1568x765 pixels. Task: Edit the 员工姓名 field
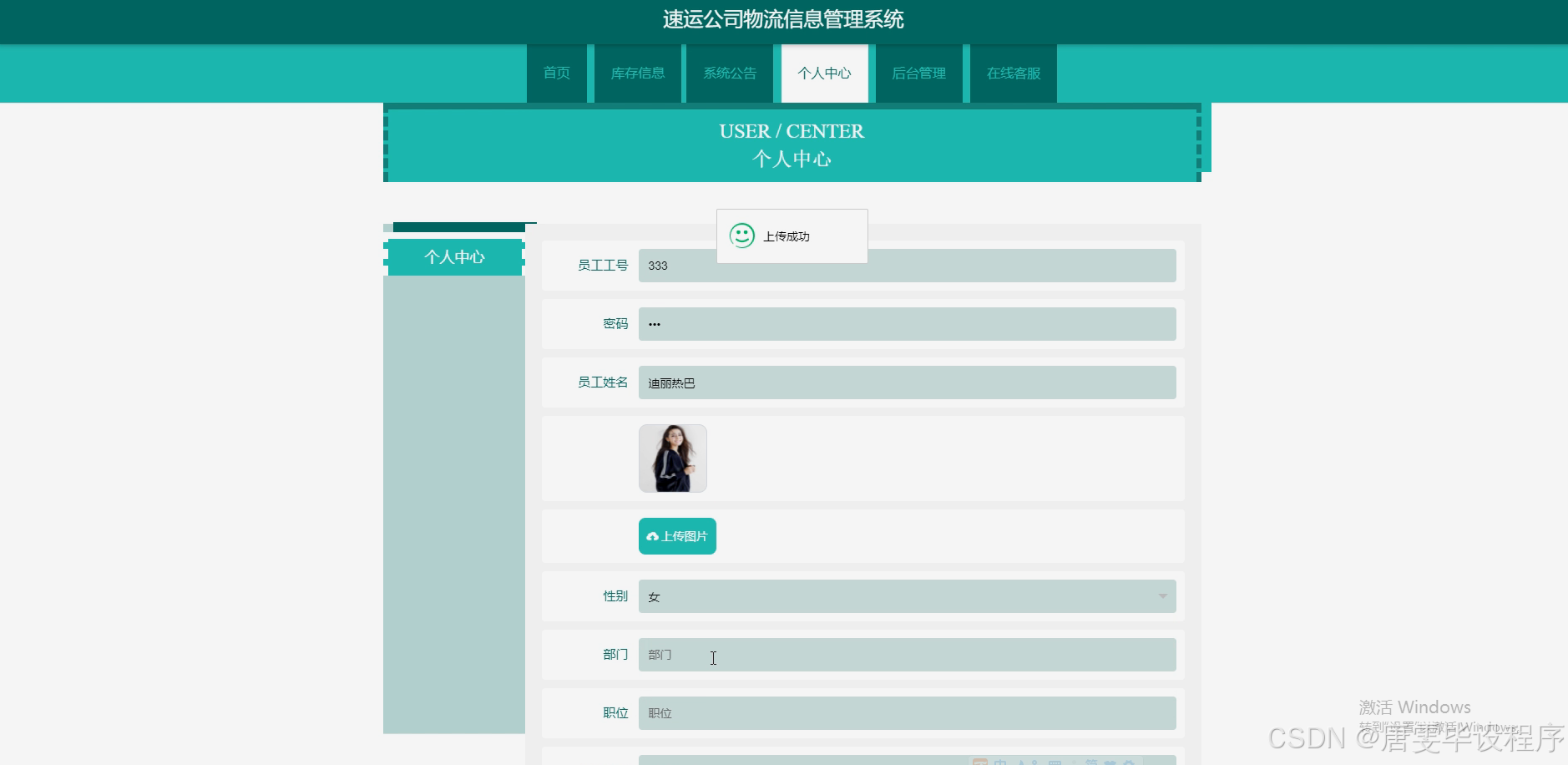tap(907, 382)
